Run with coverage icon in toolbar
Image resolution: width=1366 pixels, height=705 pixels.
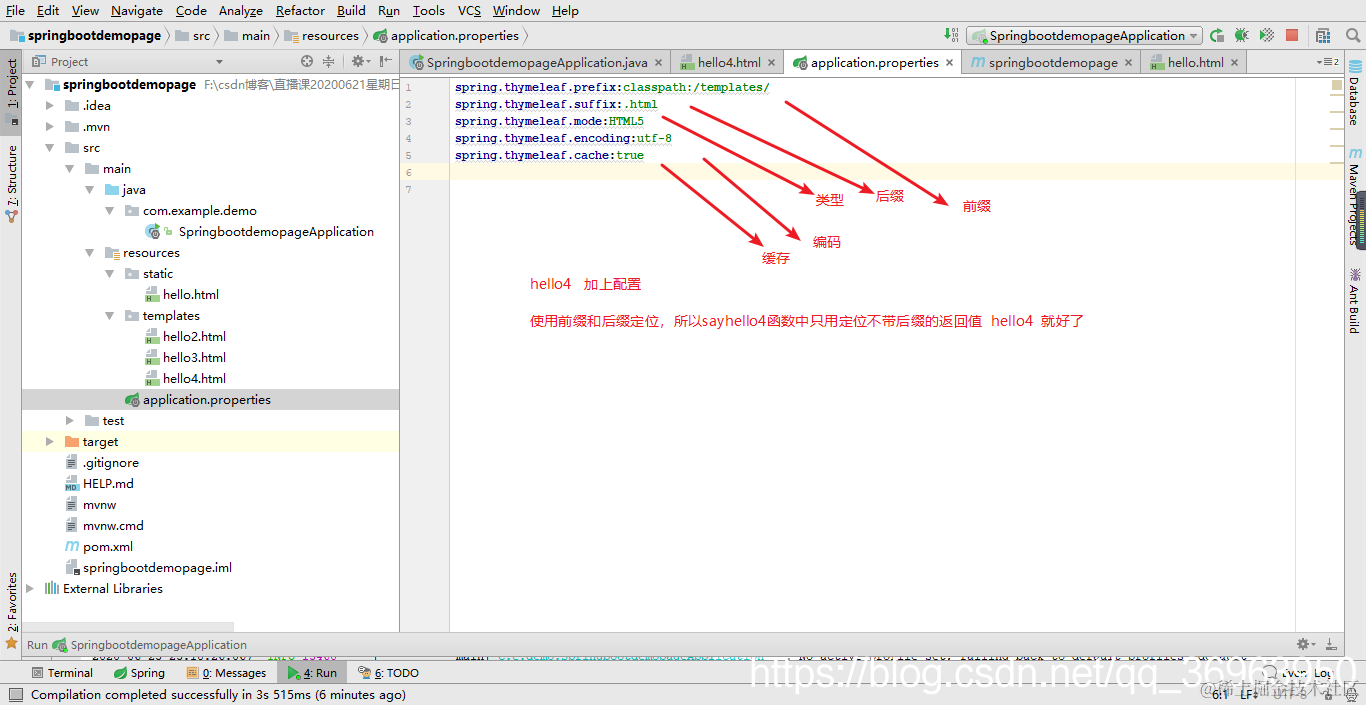click(x=1266, y=35)
